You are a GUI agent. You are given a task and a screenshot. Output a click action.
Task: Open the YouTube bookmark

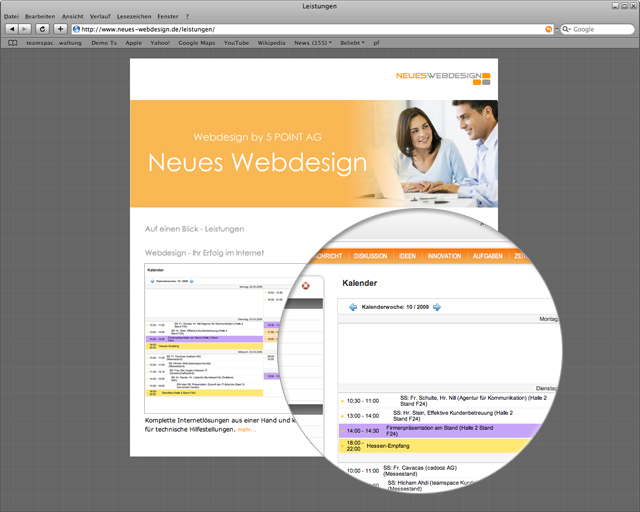pyautogui.click(x=236, y=43)
